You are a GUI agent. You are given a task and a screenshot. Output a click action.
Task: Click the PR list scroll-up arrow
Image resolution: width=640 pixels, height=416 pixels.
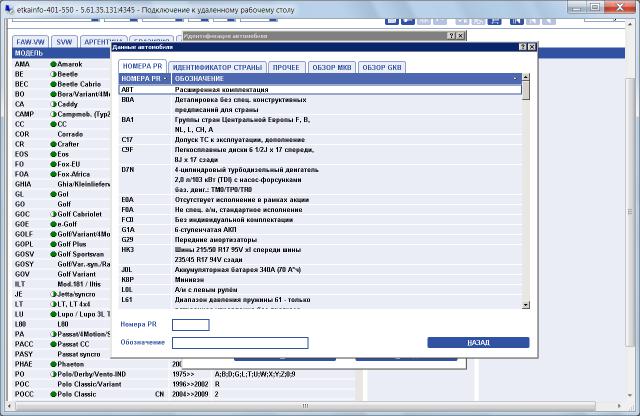526,77
